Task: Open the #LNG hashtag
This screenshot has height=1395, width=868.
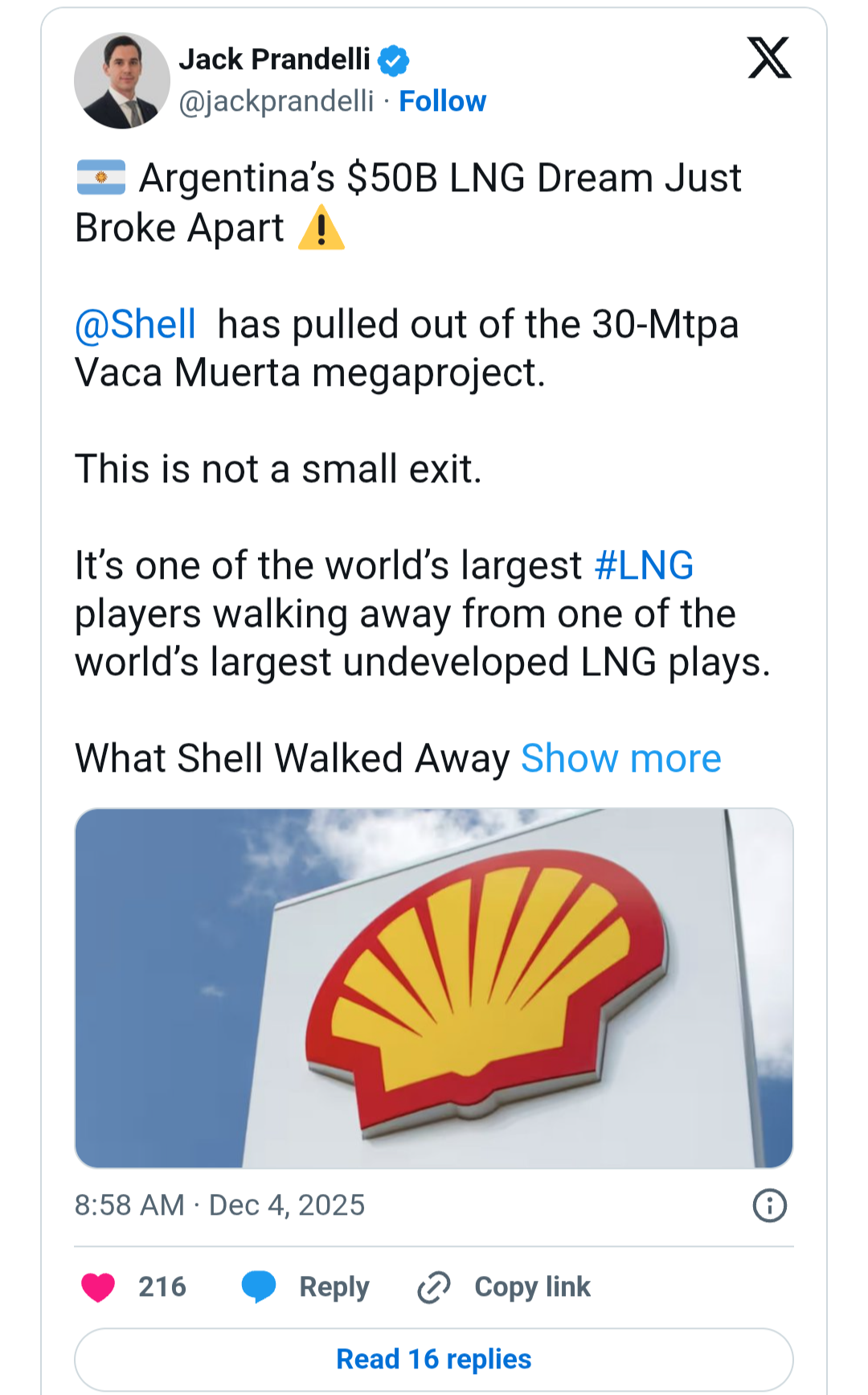Action: (644, 565)
